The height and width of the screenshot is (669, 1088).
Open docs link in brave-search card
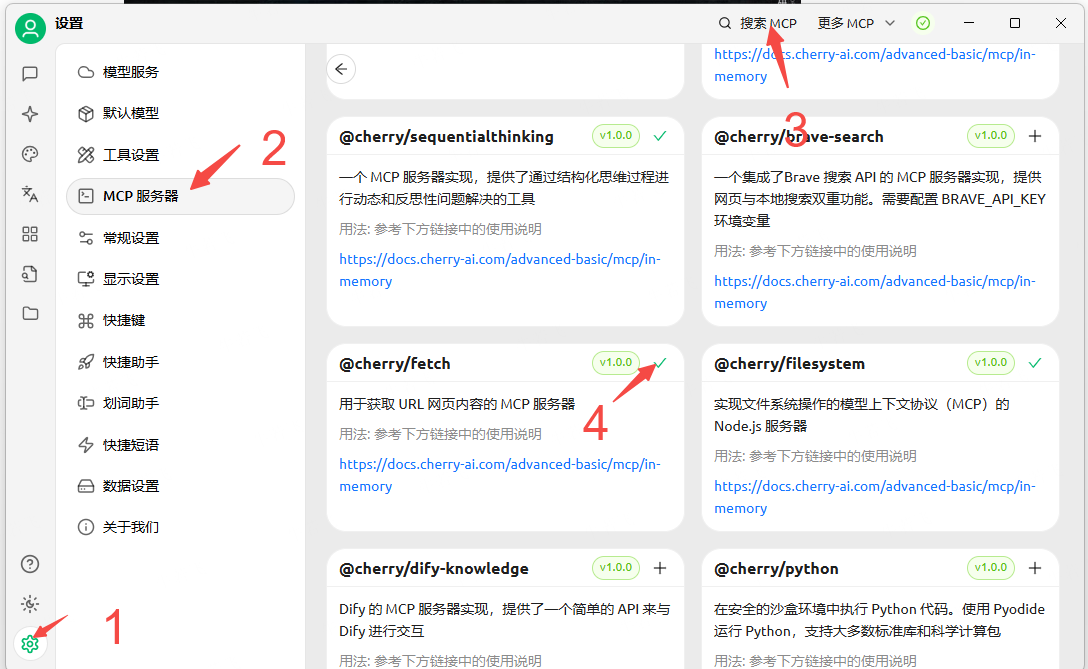tap(875, 292)
